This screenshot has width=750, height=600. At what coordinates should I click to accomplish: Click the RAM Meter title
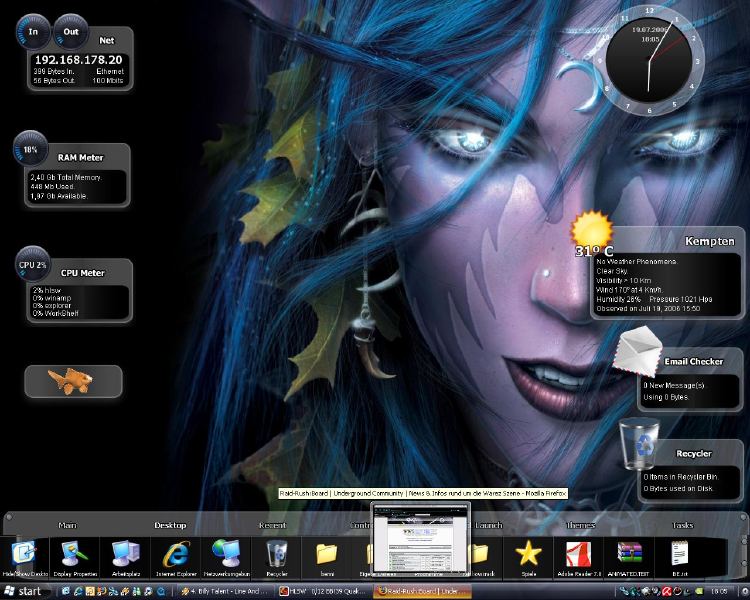coord(80,157)
